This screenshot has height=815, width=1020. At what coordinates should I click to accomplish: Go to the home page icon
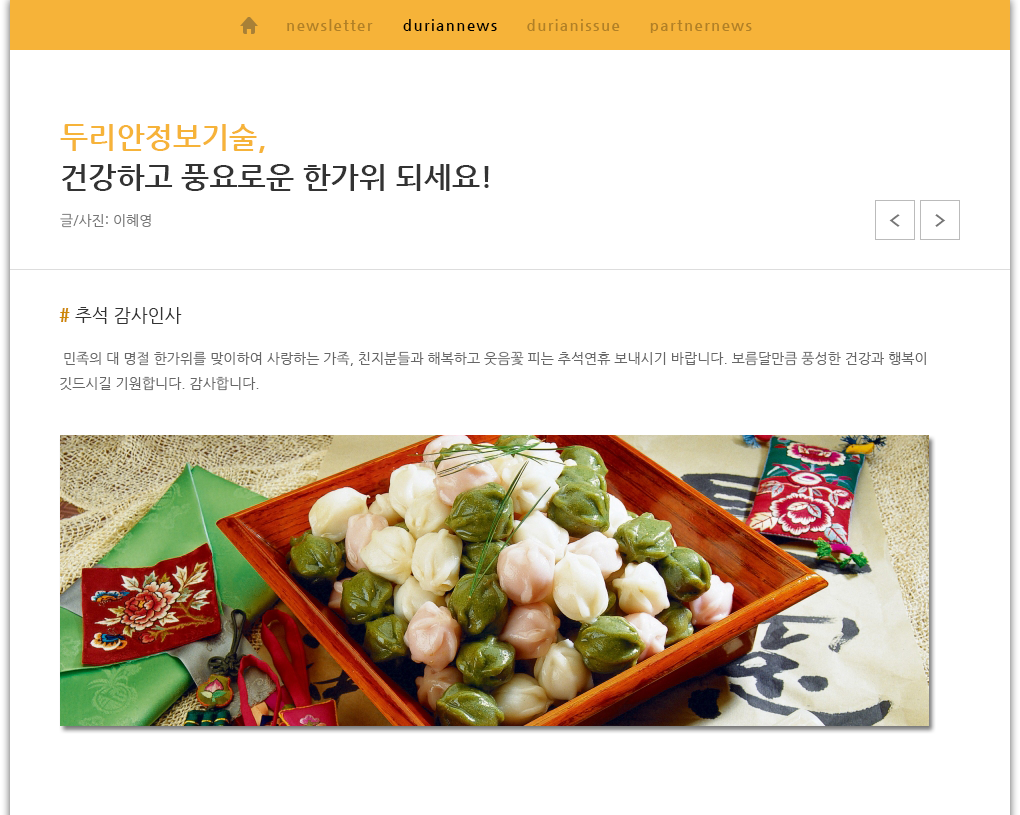[x=248, y=26]
